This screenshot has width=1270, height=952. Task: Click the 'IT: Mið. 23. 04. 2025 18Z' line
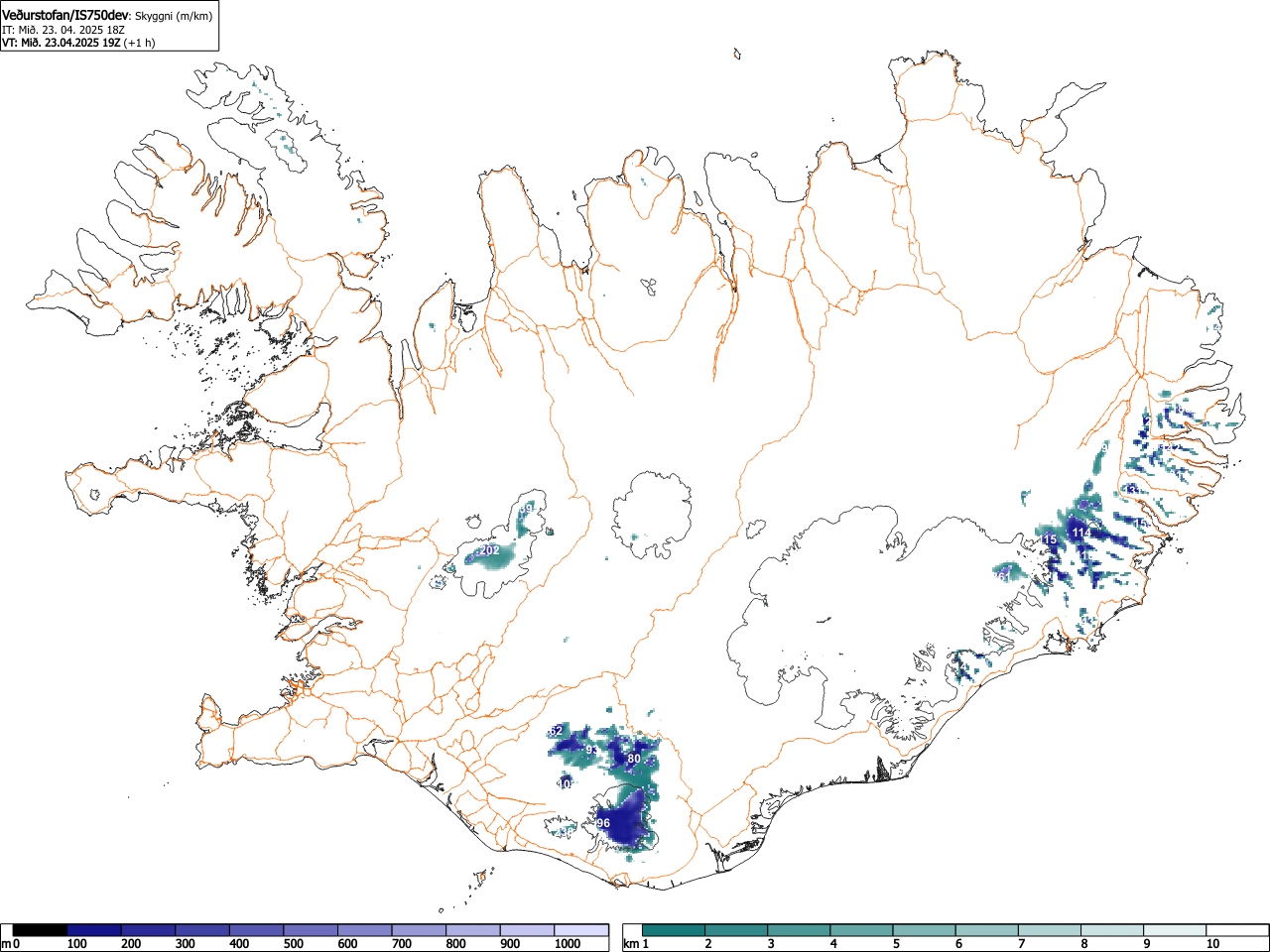click(x=63, y=30)
